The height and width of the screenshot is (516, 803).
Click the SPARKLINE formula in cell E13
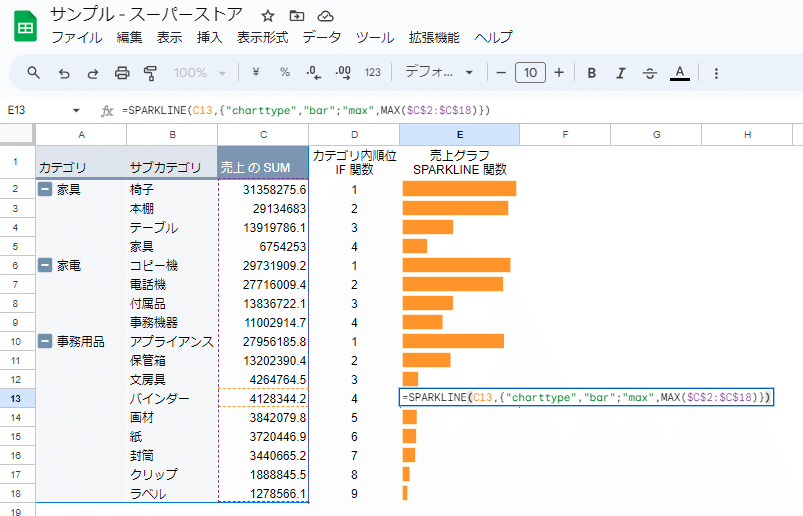(x=586, y=397)
